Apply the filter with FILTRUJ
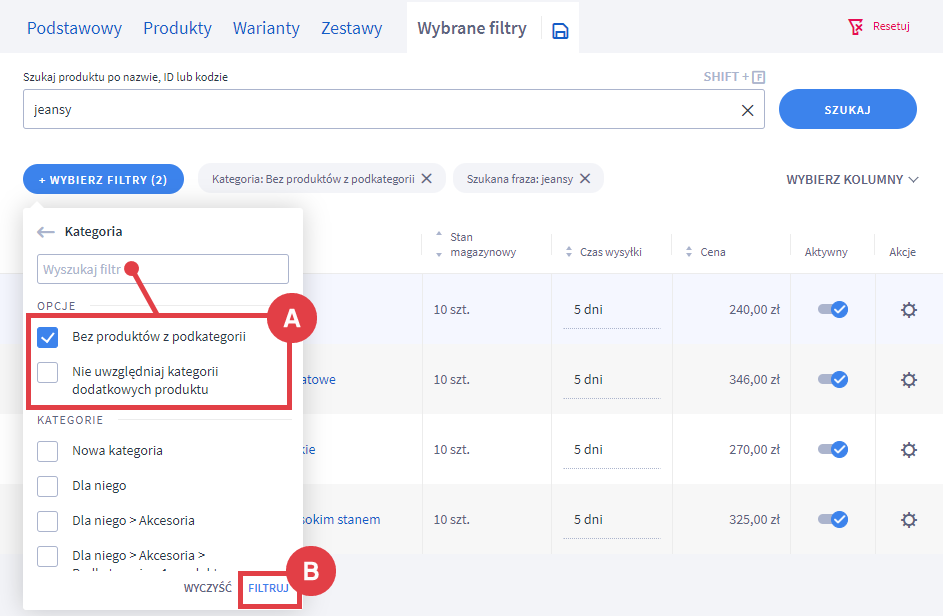This screenshot has width=943, height=616. 268,588
